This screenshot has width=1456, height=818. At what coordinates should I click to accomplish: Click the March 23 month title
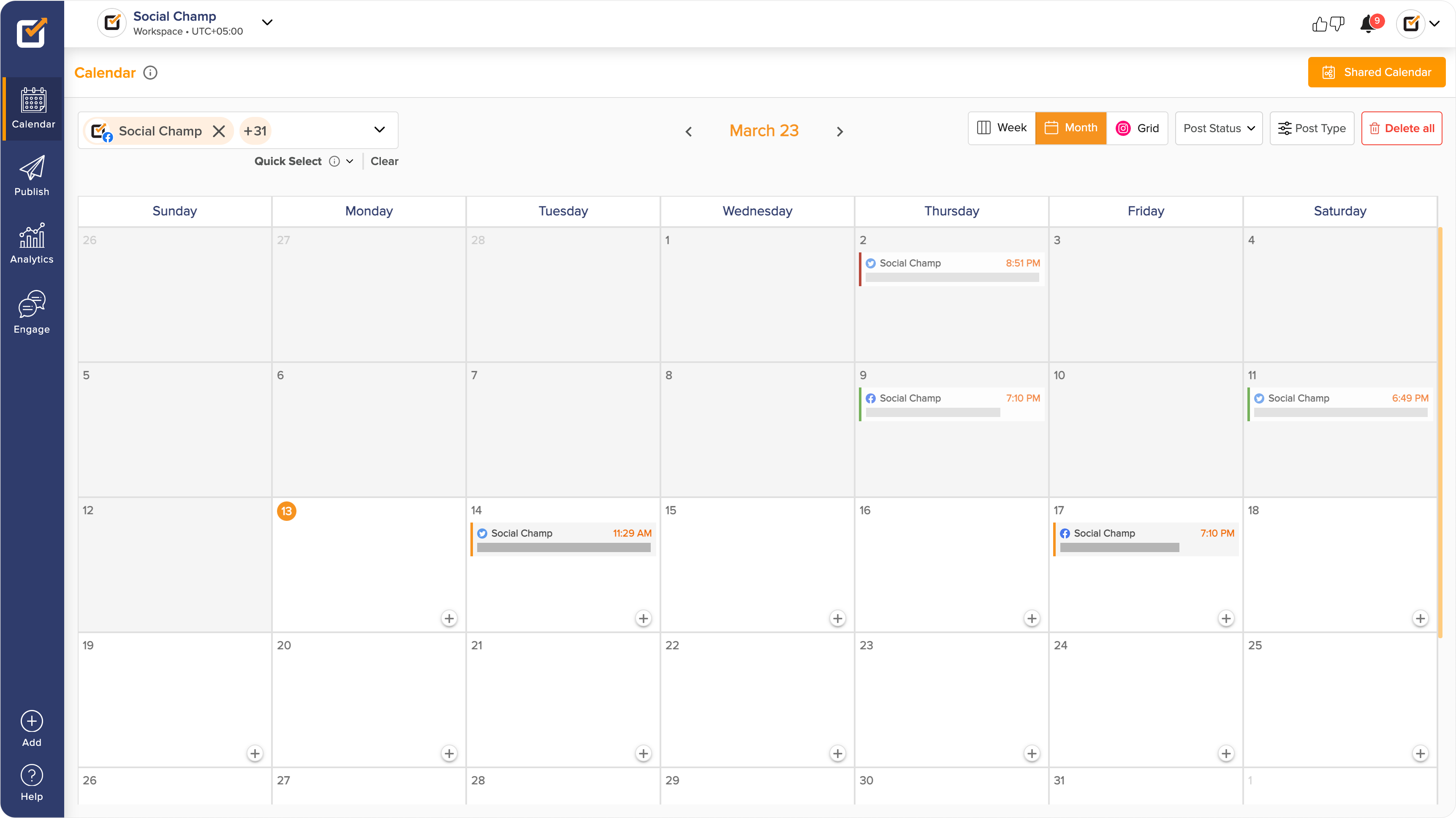tap(764, 131)
